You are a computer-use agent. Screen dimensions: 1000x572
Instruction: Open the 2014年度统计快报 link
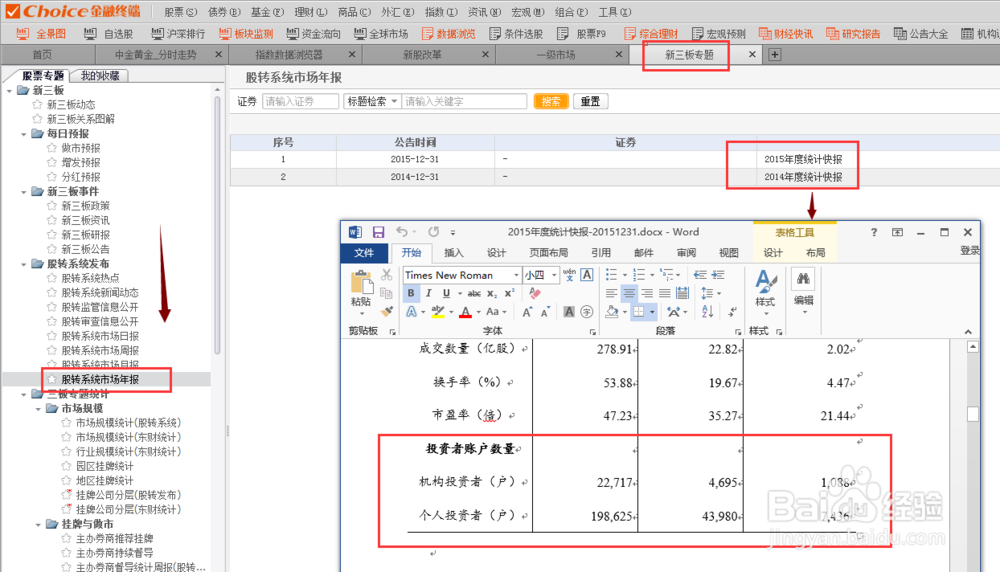point(803,177)
